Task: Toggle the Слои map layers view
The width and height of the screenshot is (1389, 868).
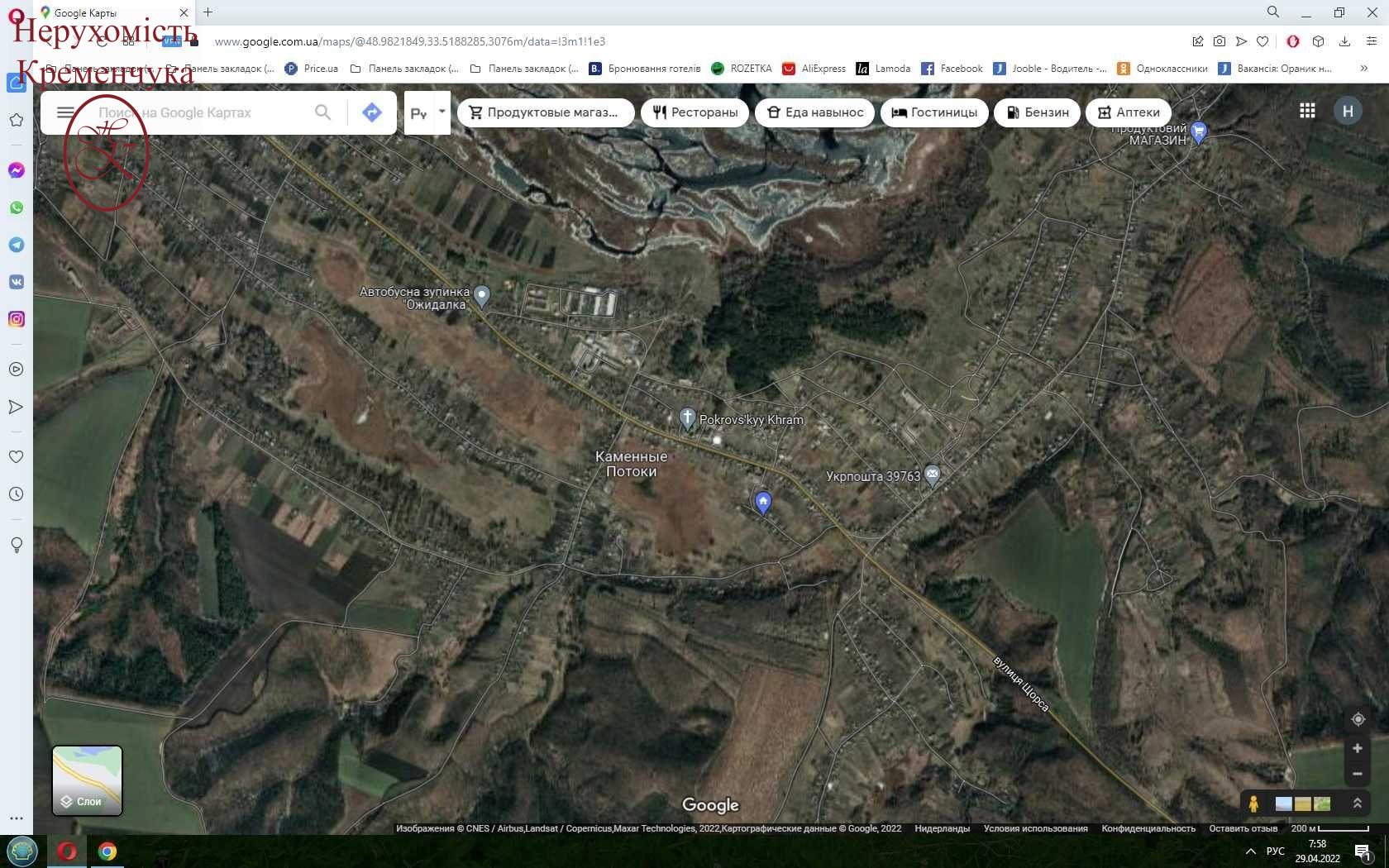Action: (88, 780)
